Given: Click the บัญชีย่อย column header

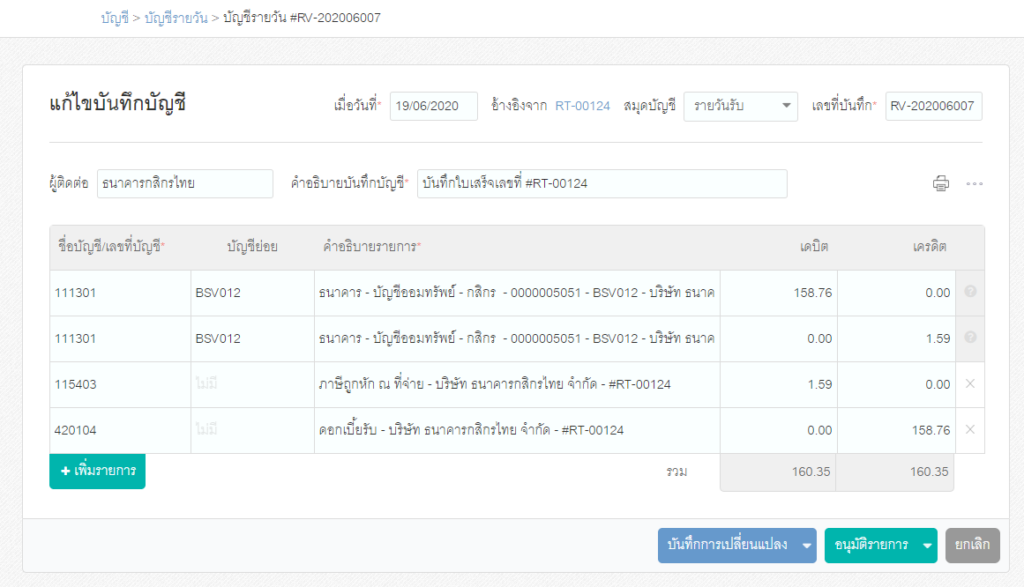Looking at the screenshot, I should (252, 247).
